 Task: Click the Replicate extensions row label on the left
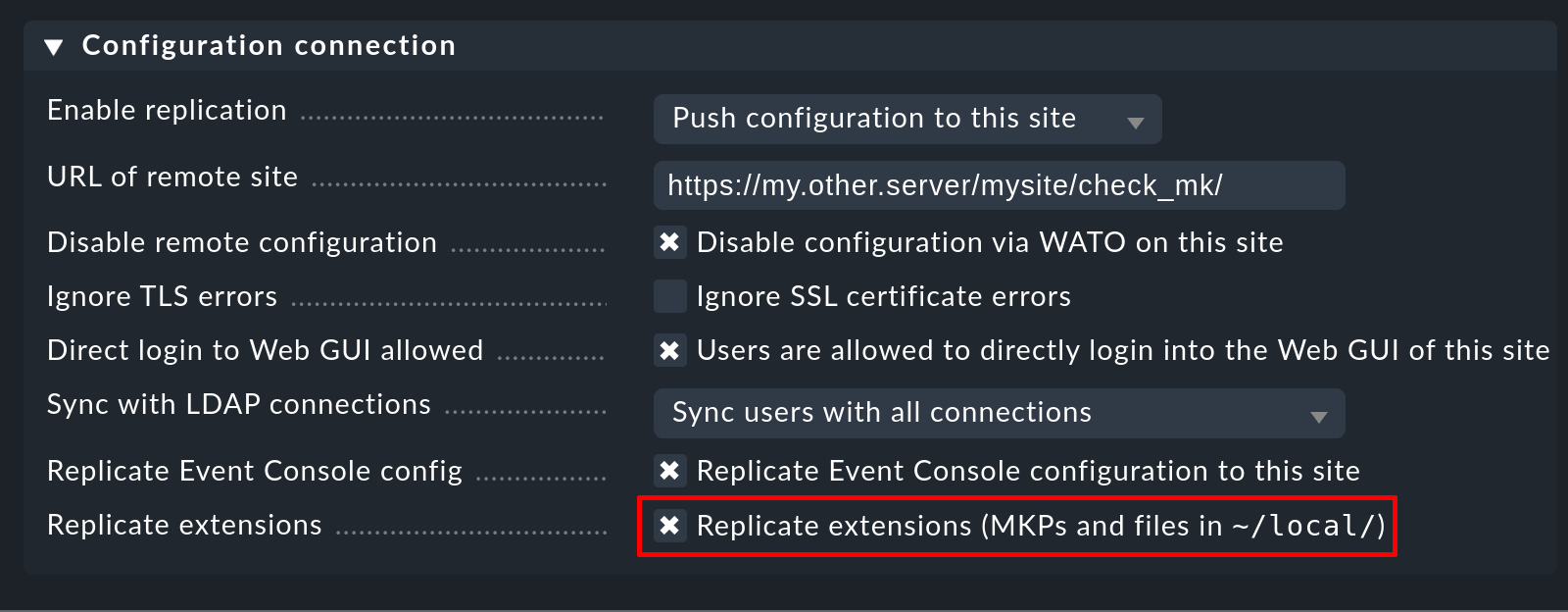point(184,526)
